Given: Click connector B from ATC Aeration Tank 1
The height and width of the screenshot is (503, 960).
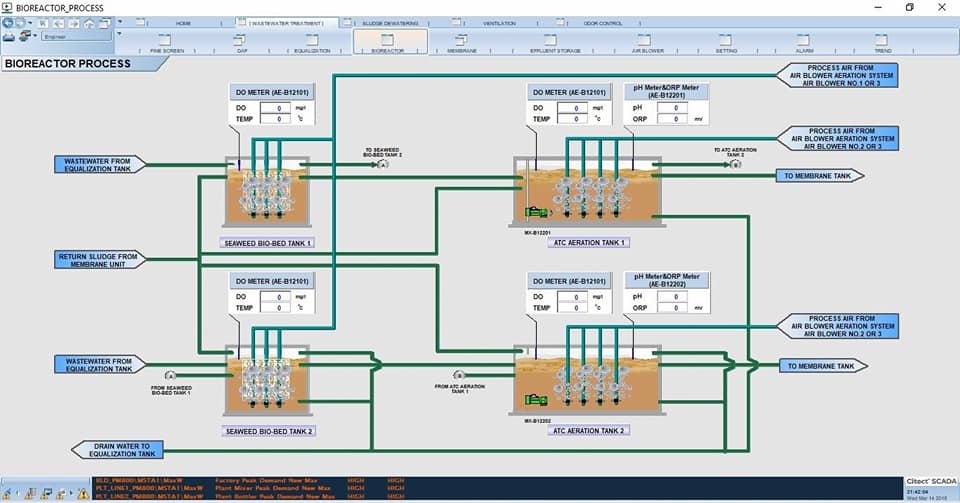Looking at the screenshot, I should pos(459,374).
